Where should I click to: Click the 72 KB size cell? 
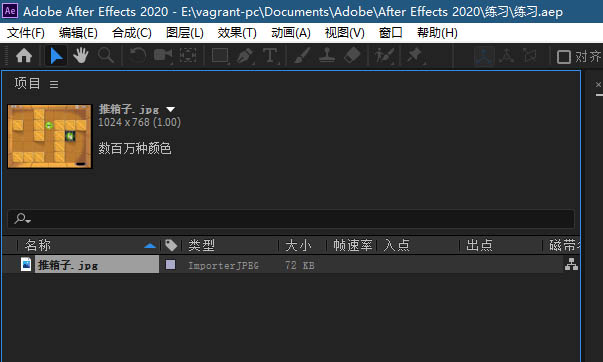[x=300, y=265]
